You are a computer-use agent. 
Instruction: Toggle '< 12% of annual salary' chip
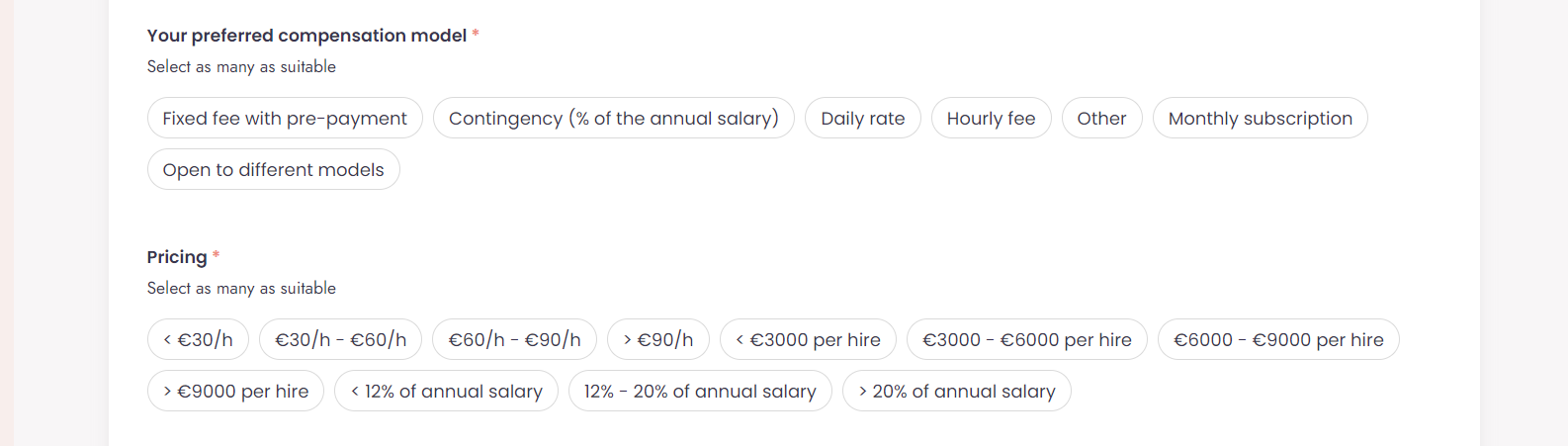[x=446, y=392]
